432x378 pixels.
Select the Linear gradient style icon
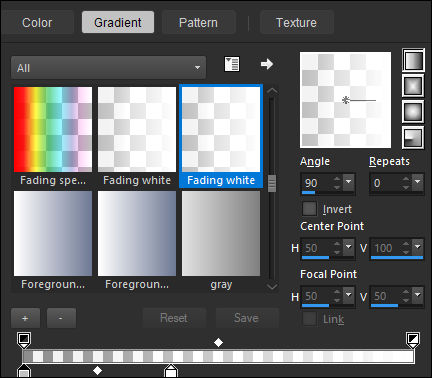(413, 60)
